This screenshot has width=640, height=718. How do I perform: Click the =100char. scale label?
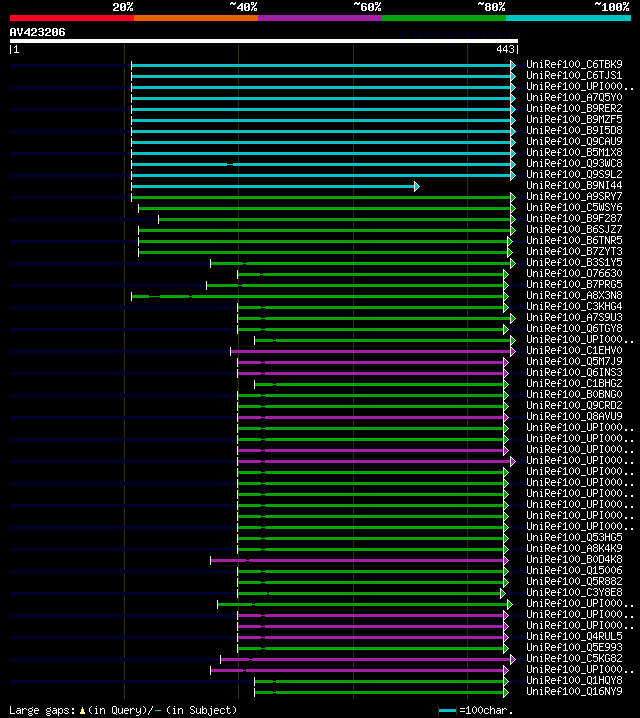[x=486, y=711]
